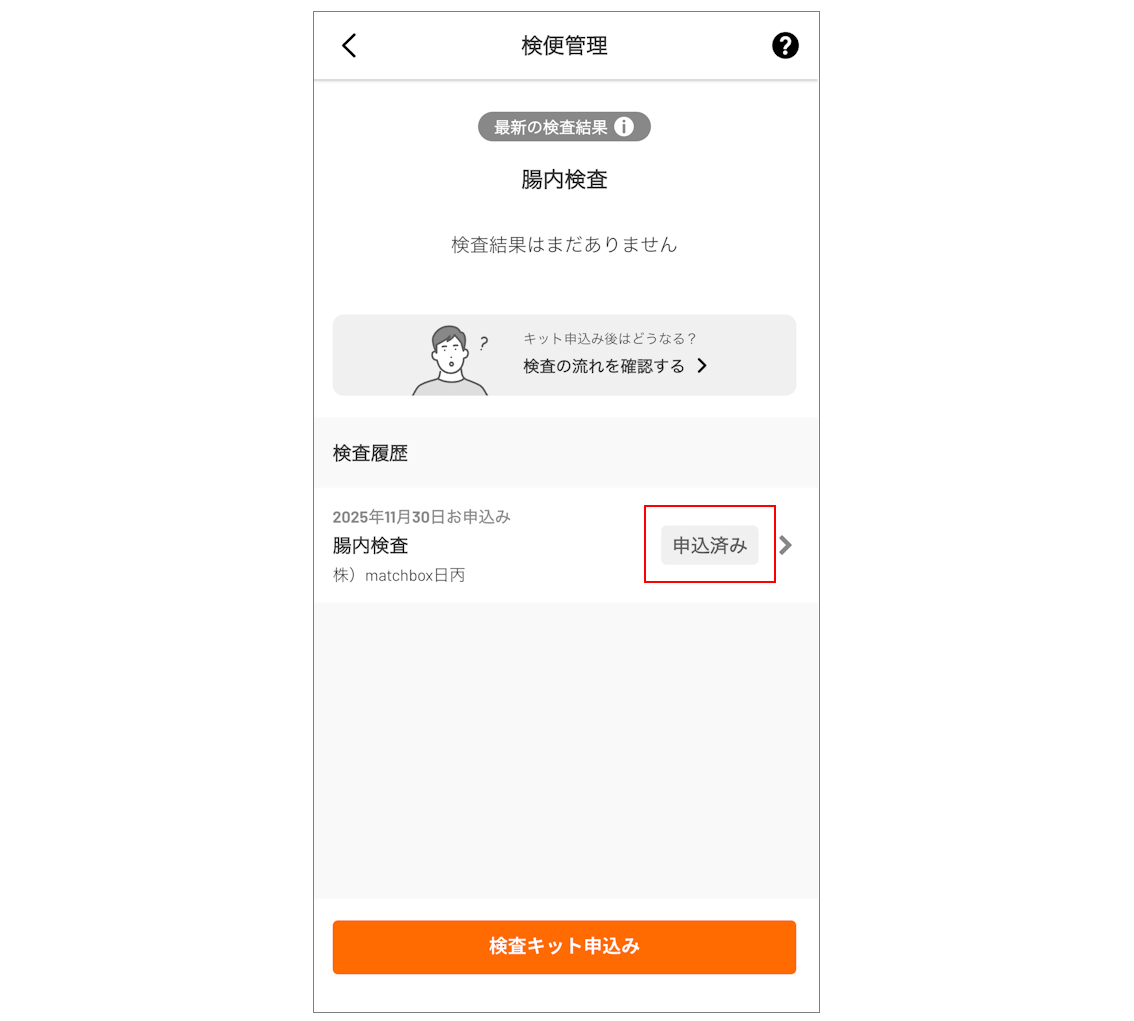Tap the confused person illustration
Viewport: 1134px width, 1021px height.
(x=451, y=359)
